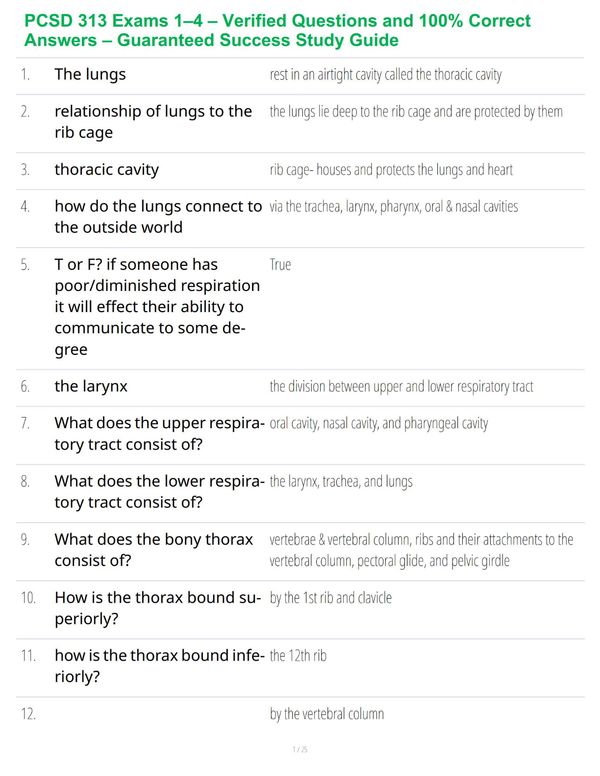Select 'relationship of lungs to the rib cage'
The width and height of the screenshot is (600, 776).
pos(153,122)
